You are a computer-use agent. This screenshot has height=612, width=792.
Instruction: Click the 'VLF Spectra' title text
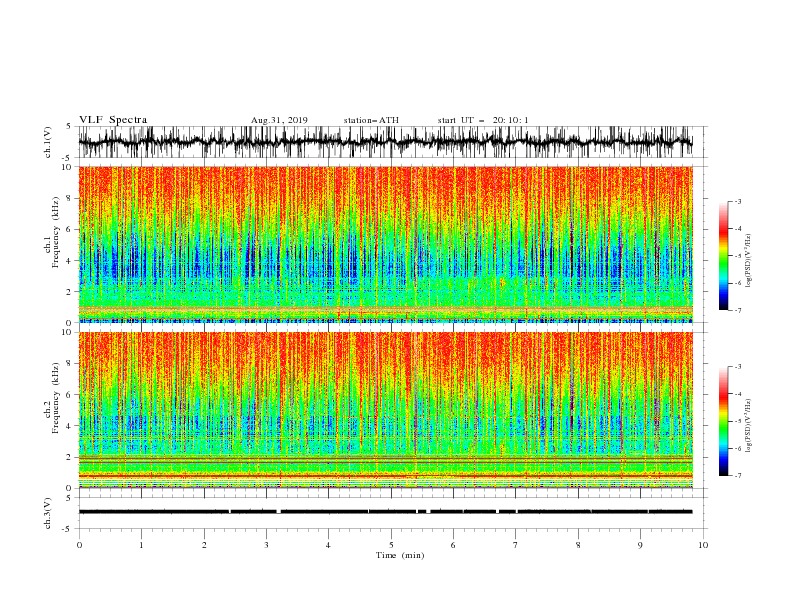point(113,120)
